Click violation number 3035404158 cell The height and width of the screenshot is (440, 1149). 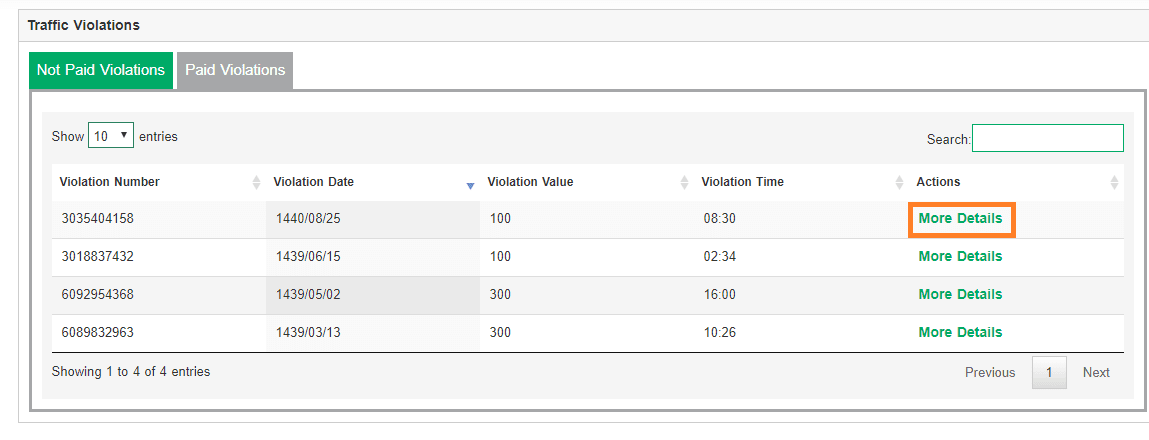tap(98, 218)
